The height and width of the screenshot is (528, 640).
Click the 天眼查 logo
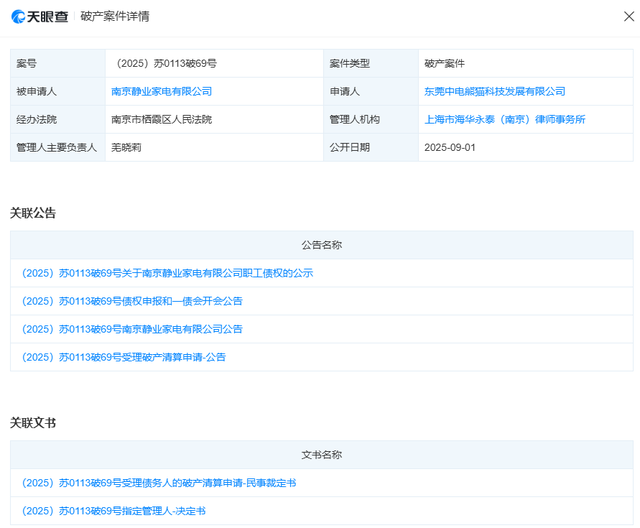pyautogui.click(x=40, y=16)
